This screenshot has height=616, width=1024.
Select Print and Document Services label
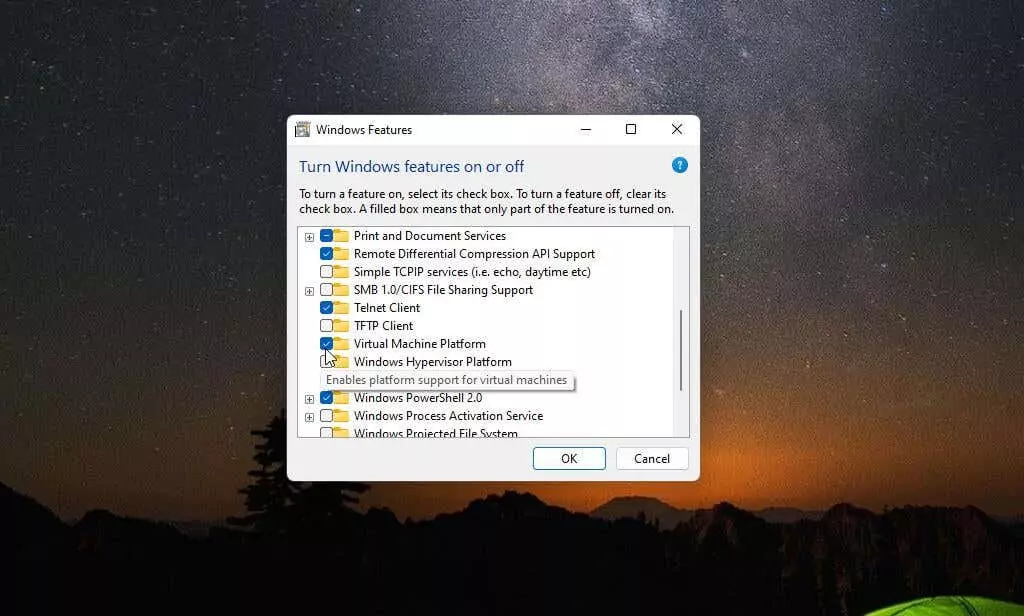click(430, 236)
